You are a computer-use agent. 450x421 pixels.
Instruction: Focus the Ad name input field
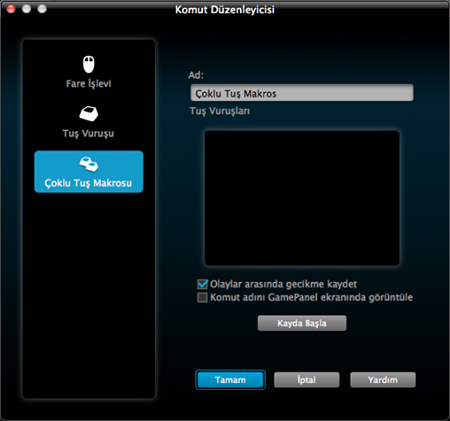[x=302, y=93]
